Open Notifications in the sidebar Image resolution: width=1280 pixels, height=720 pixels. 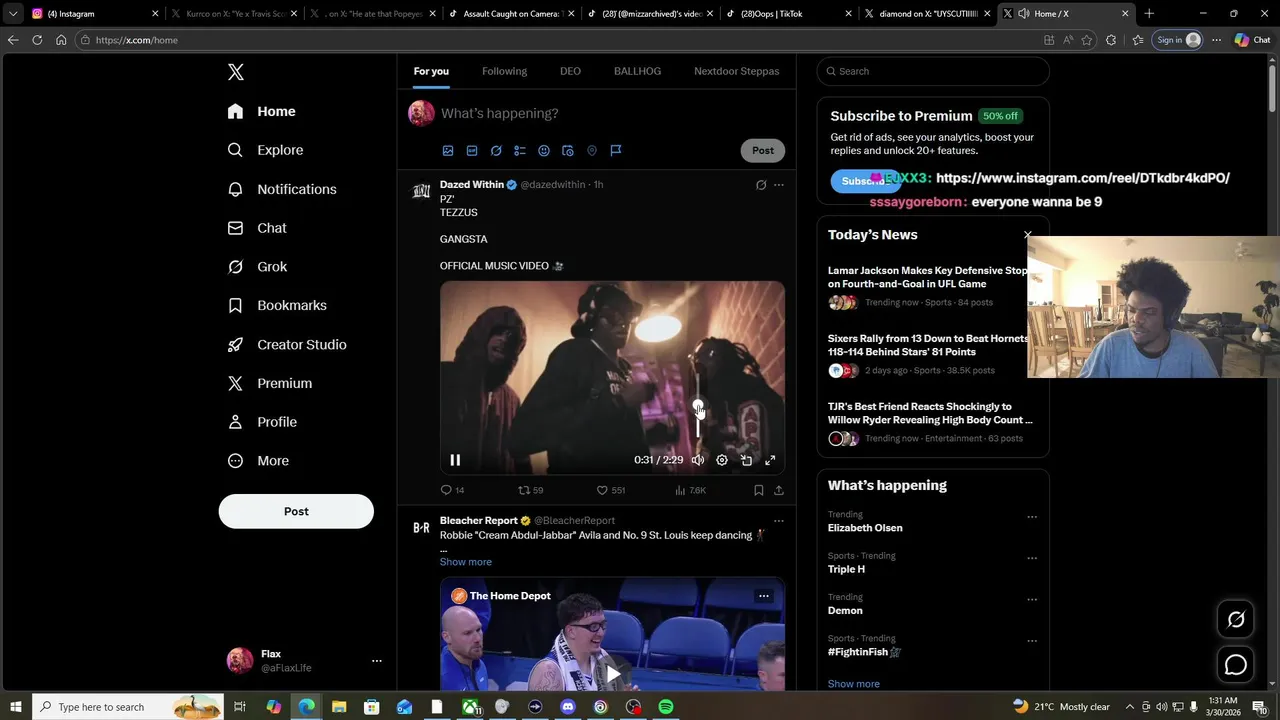coord(282,189)
